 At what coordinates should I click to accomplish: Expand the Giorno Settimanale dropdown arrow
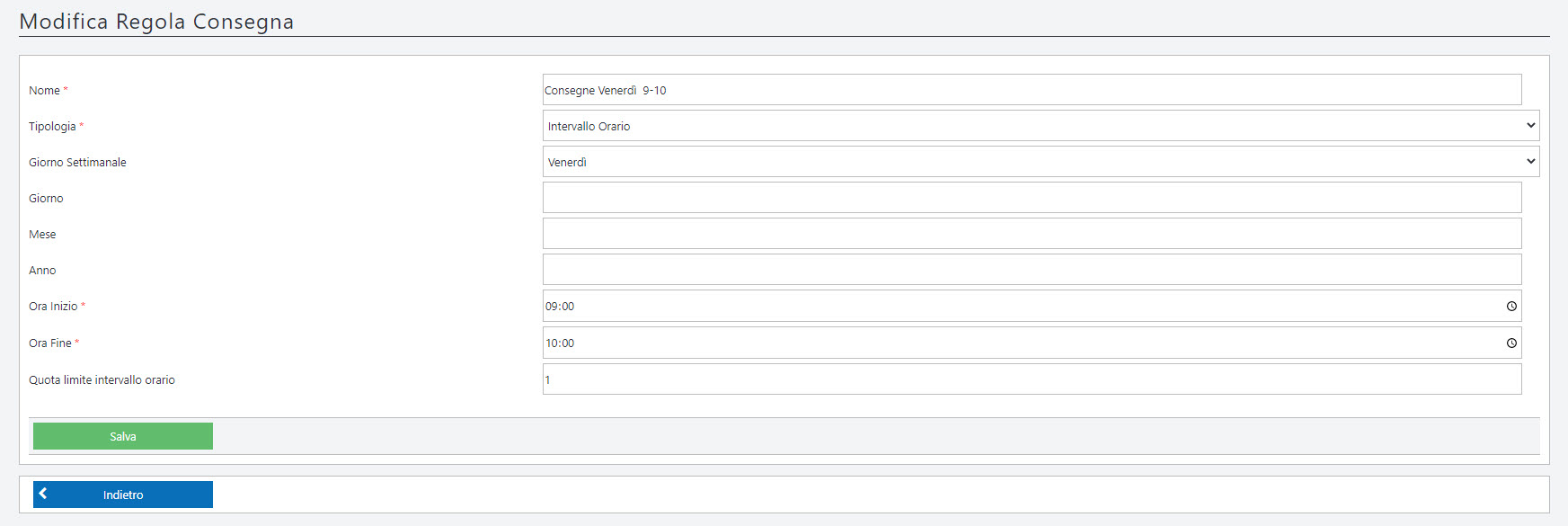coord(1530,162)
